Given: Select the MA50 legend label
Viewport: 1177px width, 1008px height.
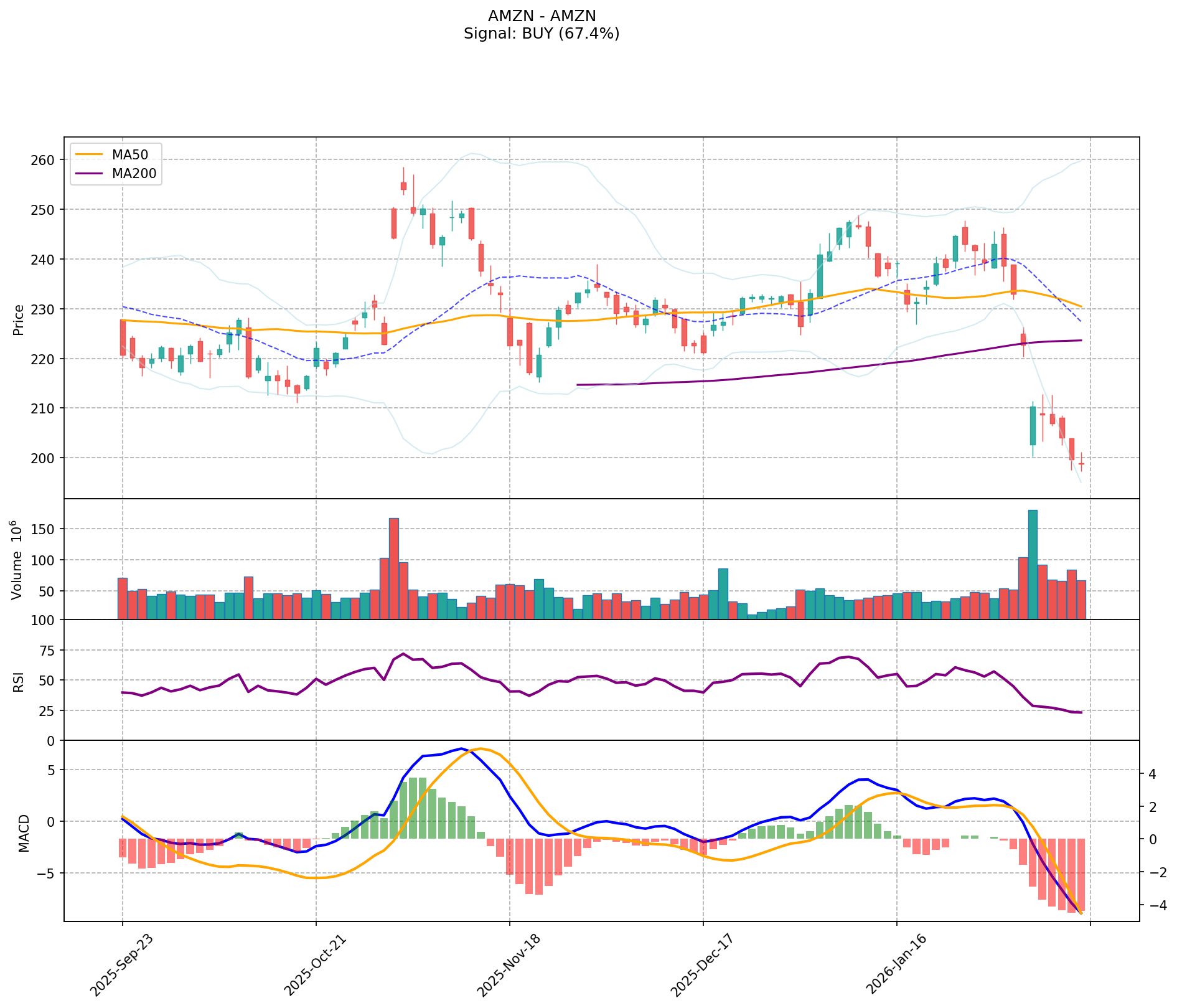Looking at the screenshot, I should click(x=129, y=155).
